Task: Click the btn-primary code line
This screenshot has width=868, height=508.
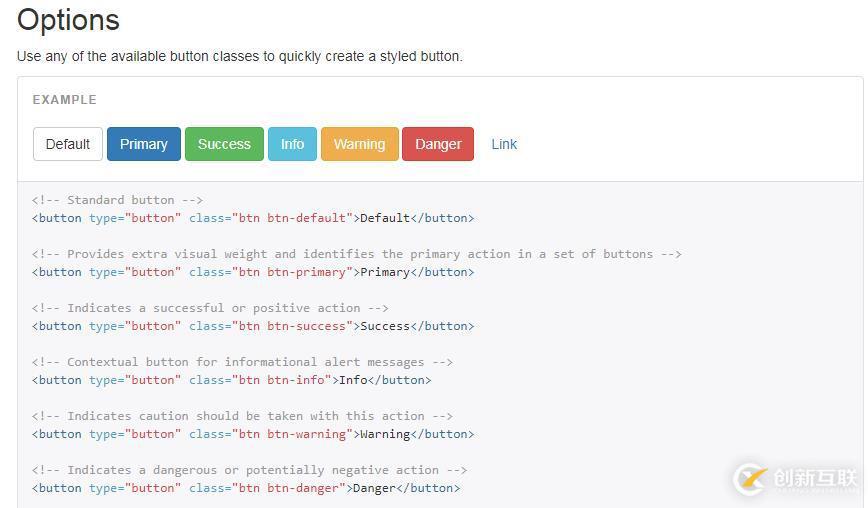Action: [253, 272]
